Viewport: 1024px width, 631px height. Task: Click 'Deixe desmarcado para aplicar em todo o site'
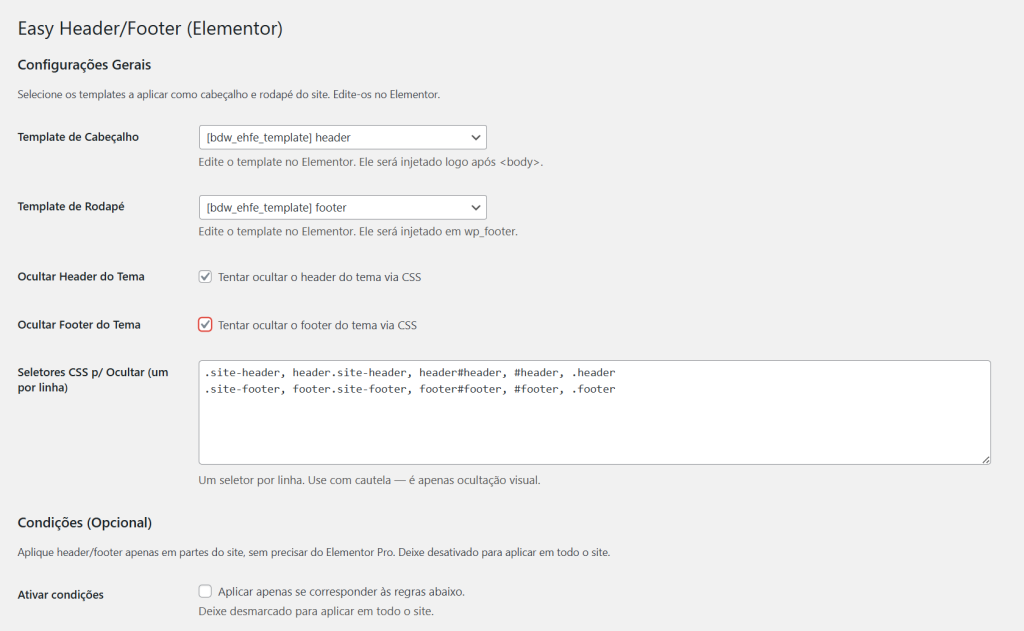point(316,611)
